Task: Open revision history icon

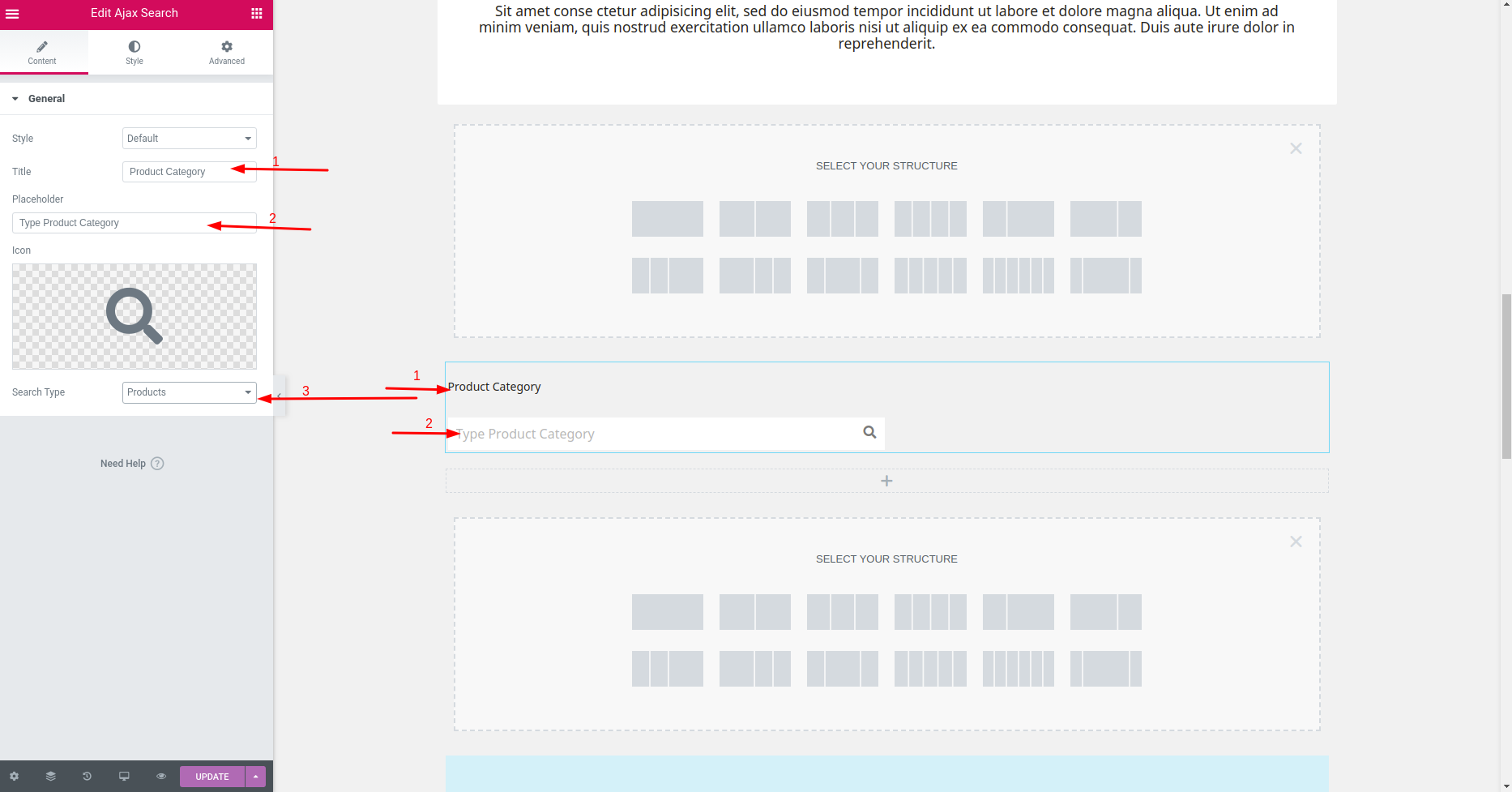Action: click(87, 777)
